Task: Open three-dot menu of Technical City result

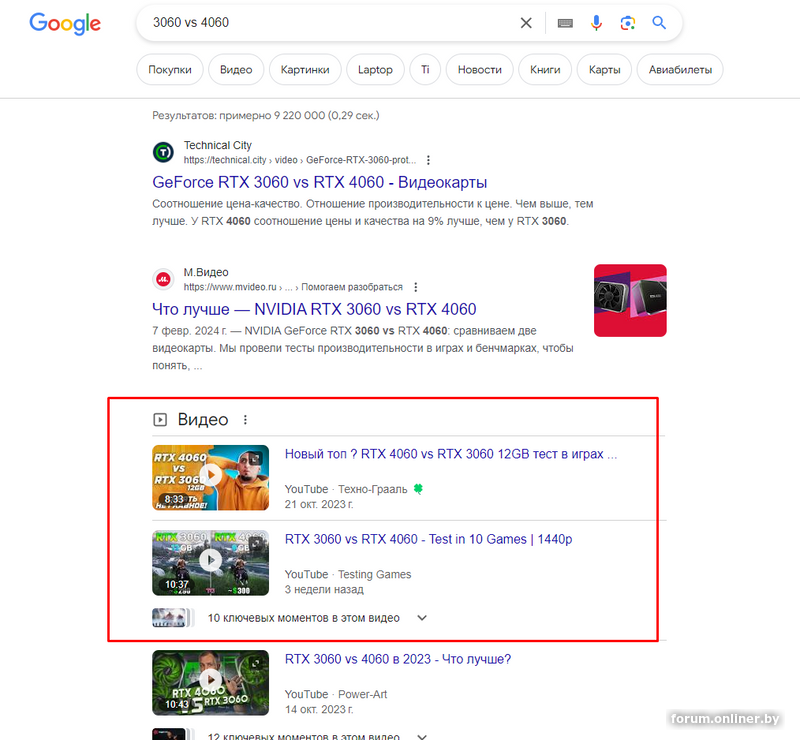Action: [x=428, y=160]
